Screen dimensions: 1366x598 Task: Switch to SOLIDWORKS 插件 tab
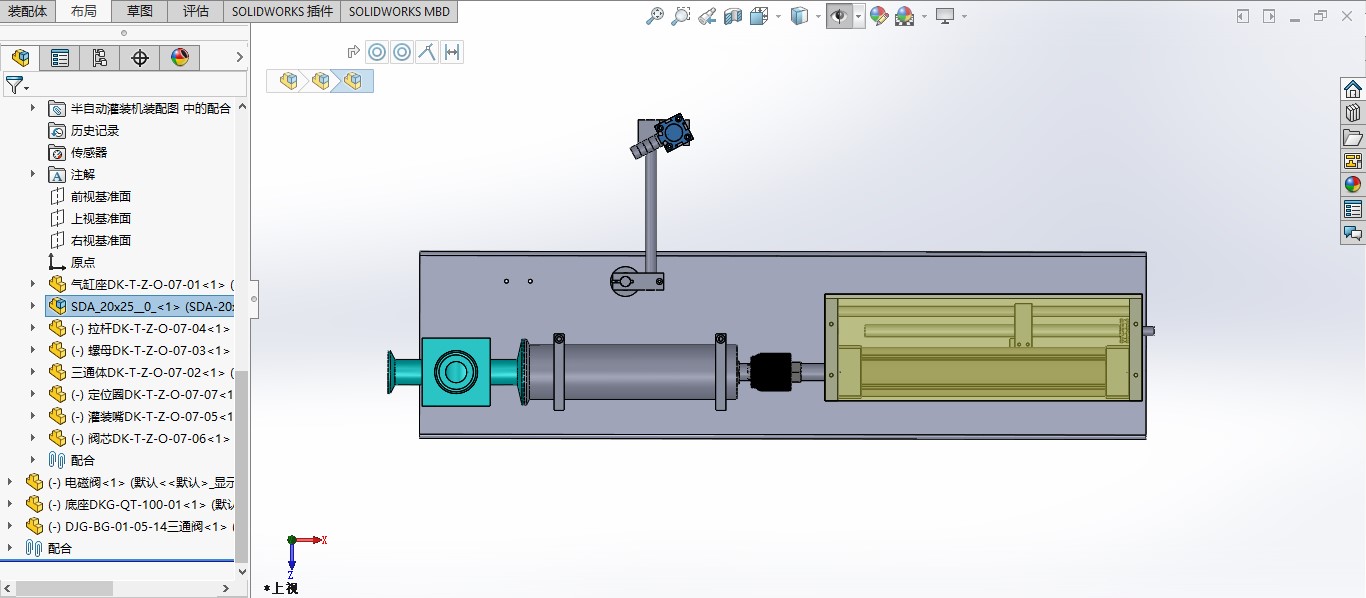282,11
